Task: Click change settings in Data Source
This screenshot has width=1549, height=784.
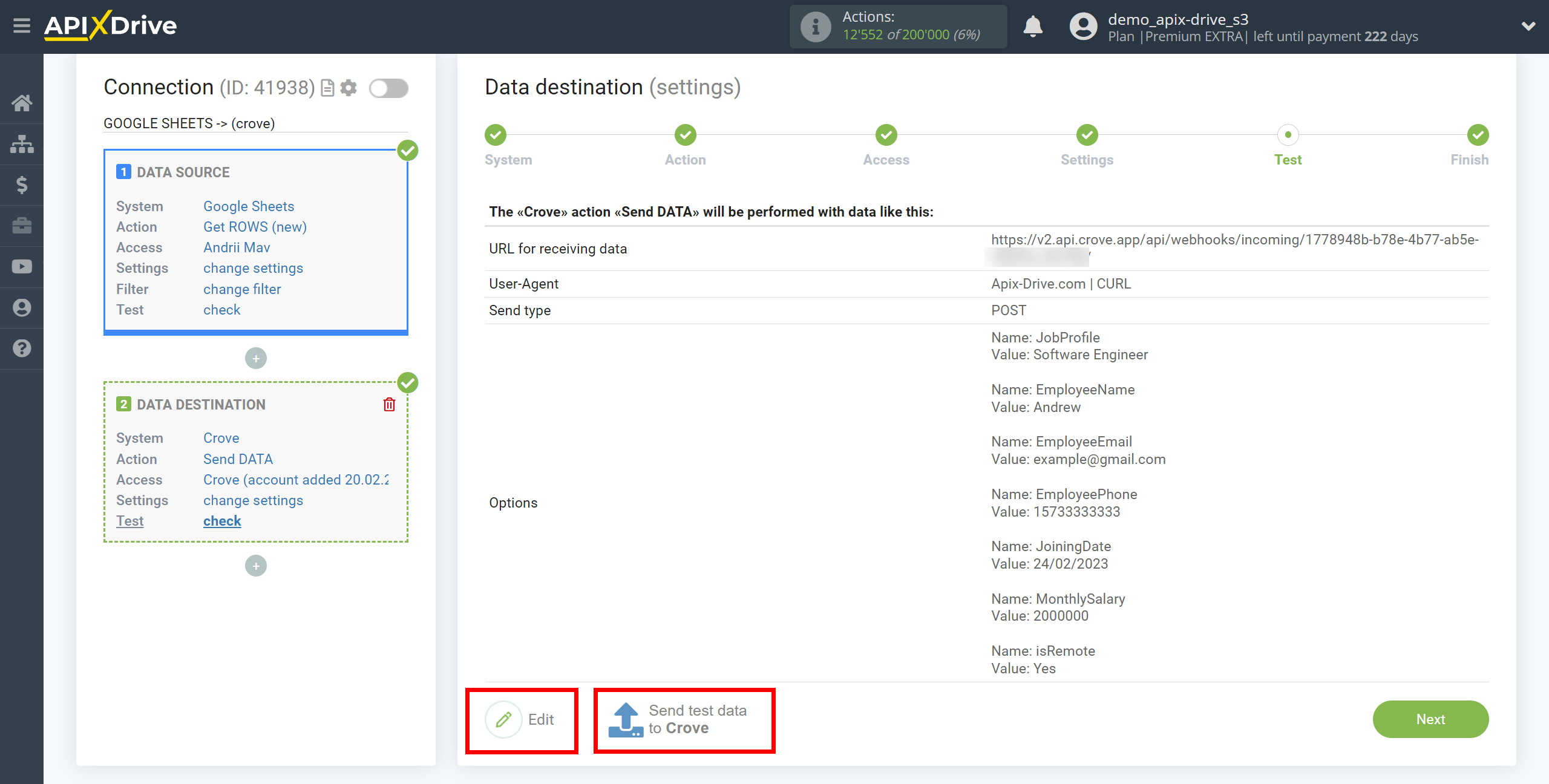Action: (253, 268)
